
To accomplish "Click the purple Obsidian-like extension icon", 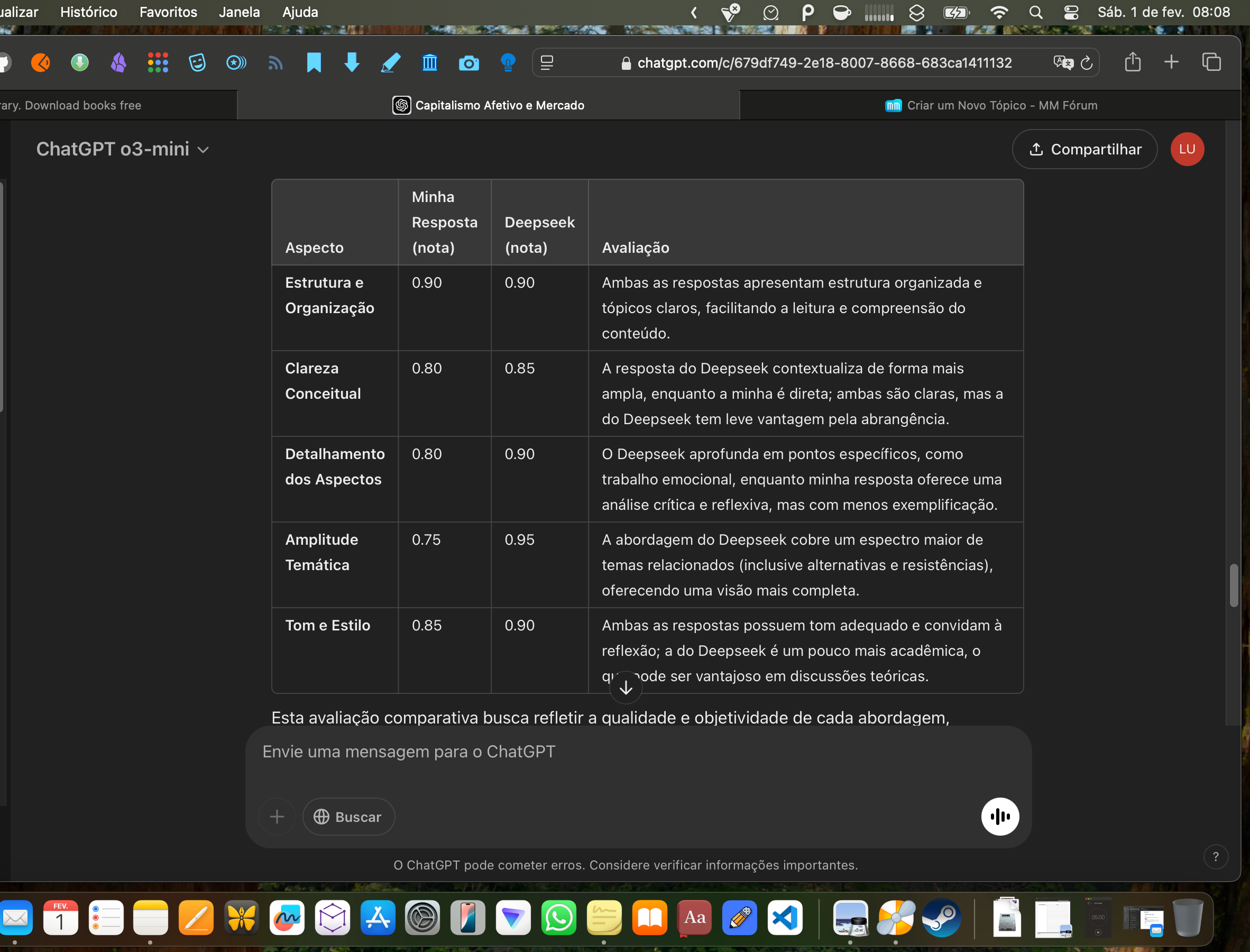I will pos(118,62).
